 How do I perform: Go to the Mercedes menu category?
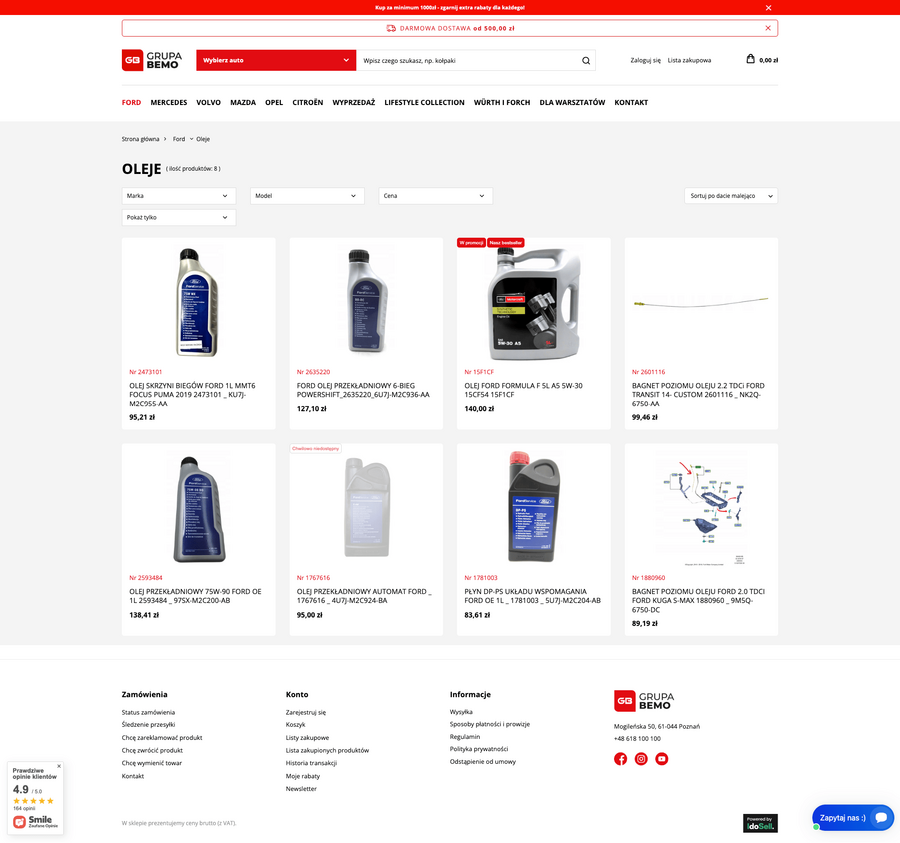[169, 102]
